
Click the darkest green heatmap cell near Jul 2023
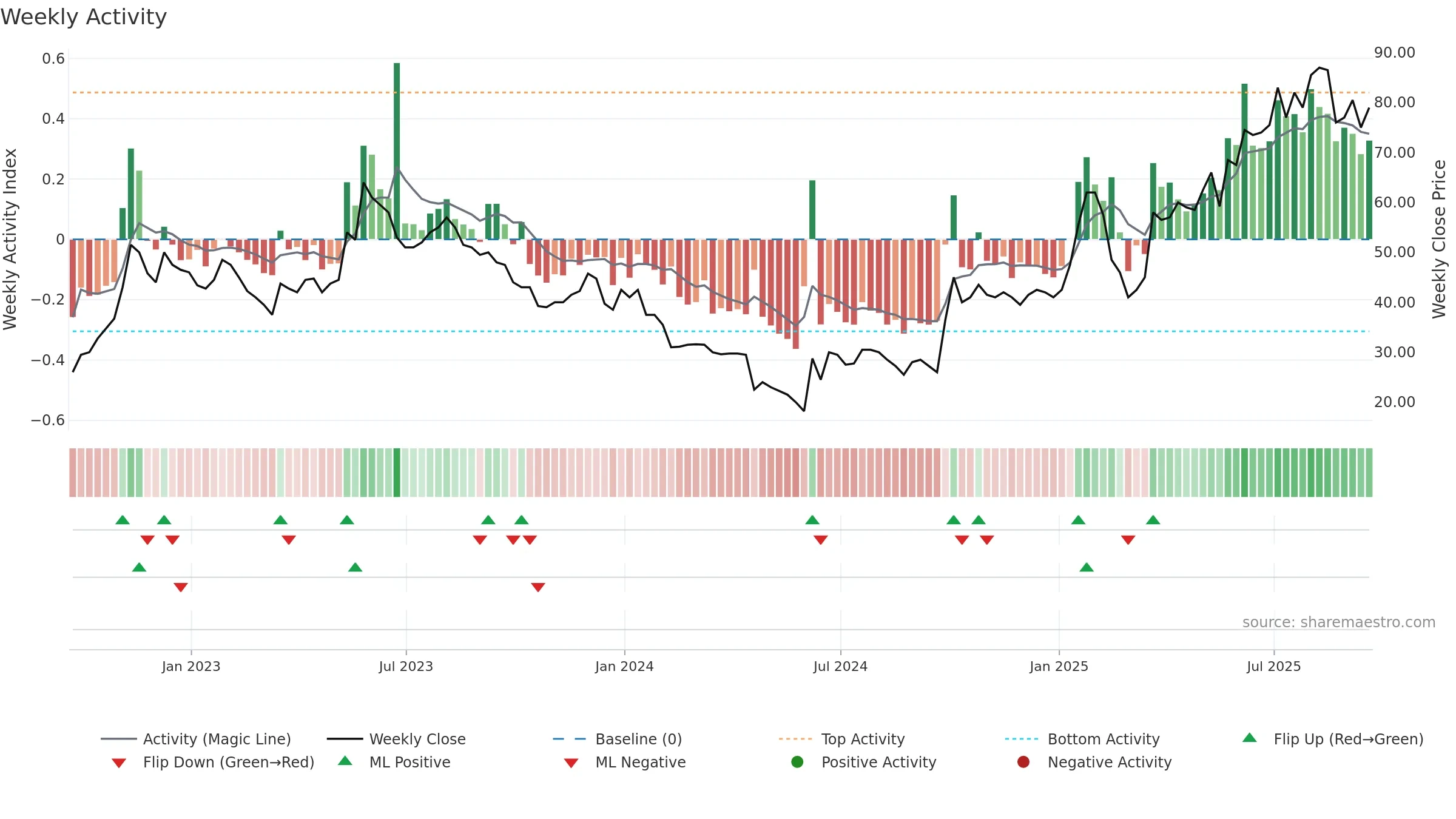tap(397, 473)
